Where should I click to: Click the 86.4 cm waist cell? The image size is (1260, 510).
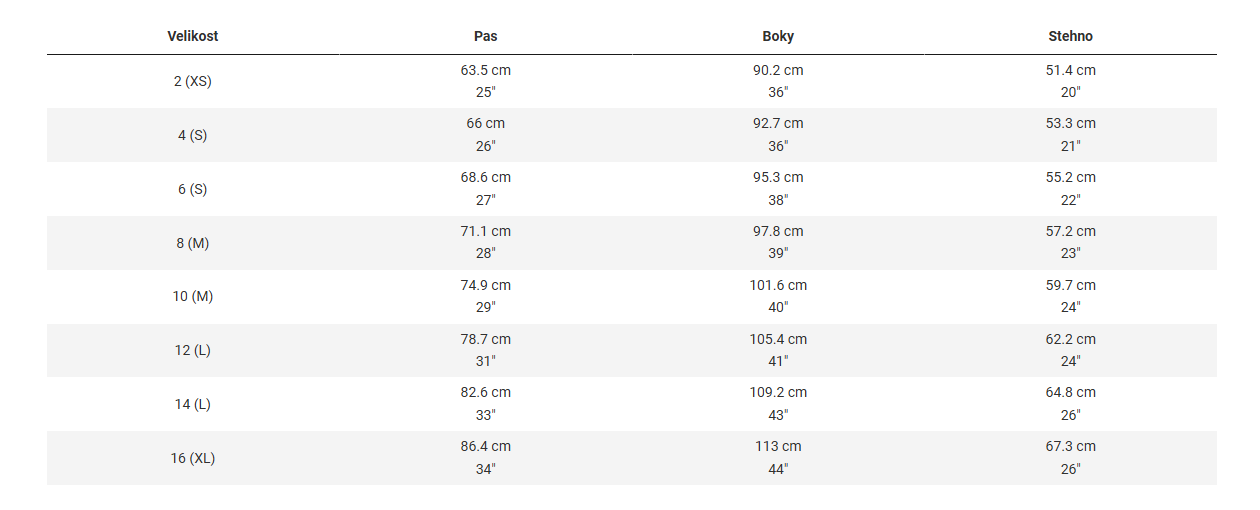(485, 447)
